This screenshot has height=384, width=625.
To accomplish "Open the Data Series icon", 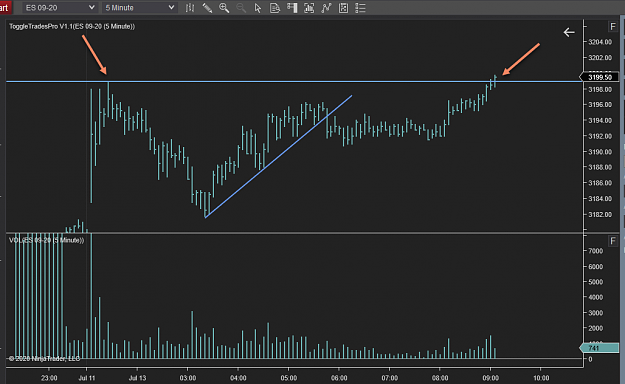I will (309, 8).
